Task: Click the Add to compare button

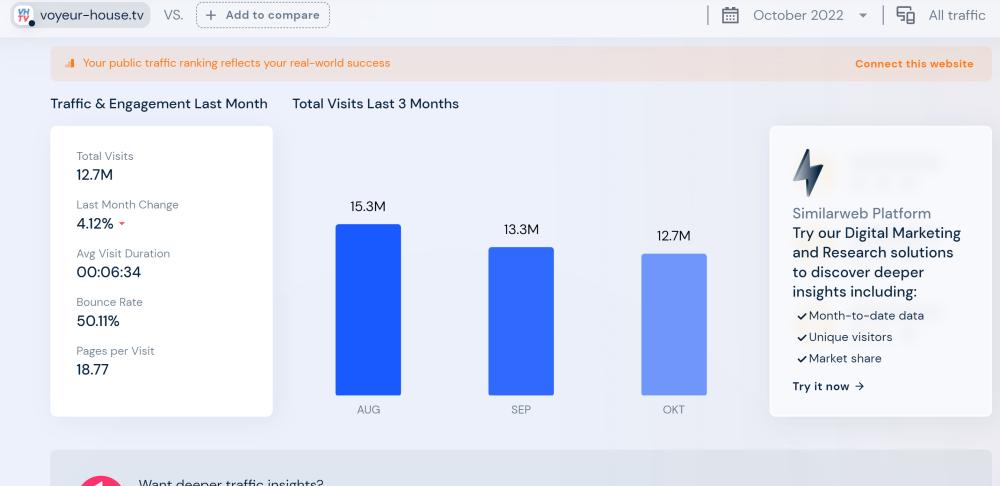Action: click(x=263, y=15)
